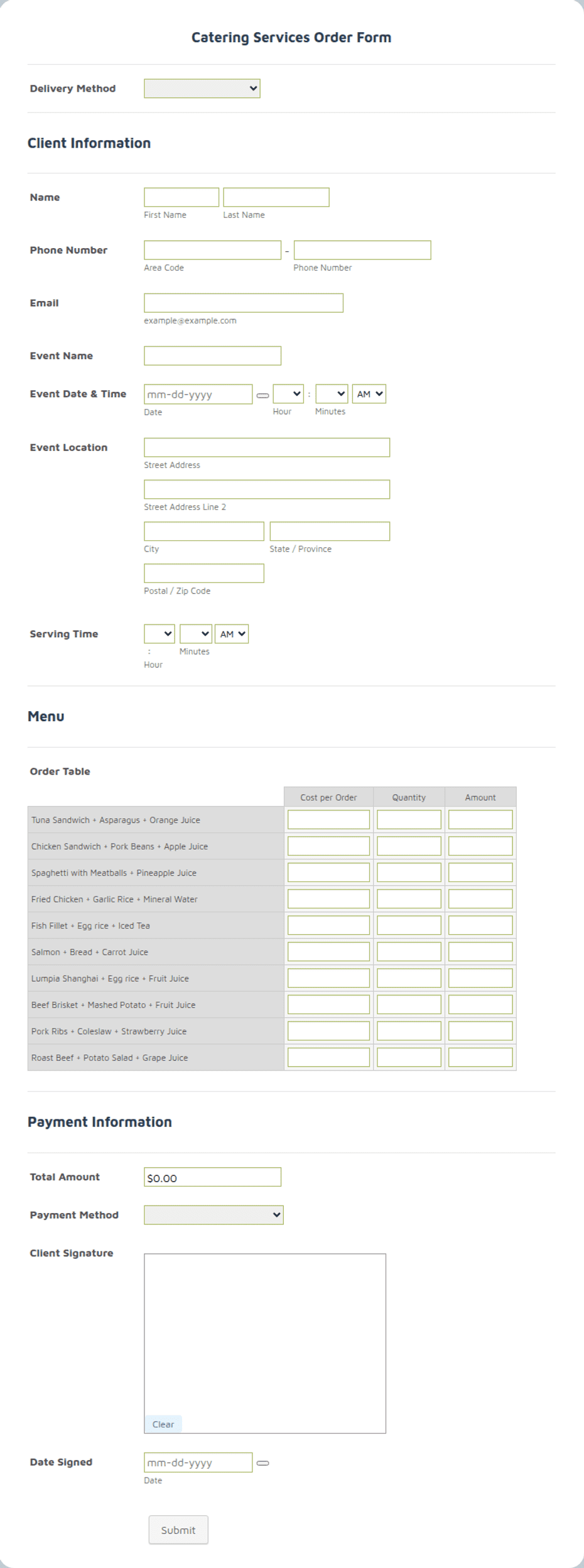Click Quantity cell for Salmon row
Screen dimensions: 584x1568
tap(409, 952)
